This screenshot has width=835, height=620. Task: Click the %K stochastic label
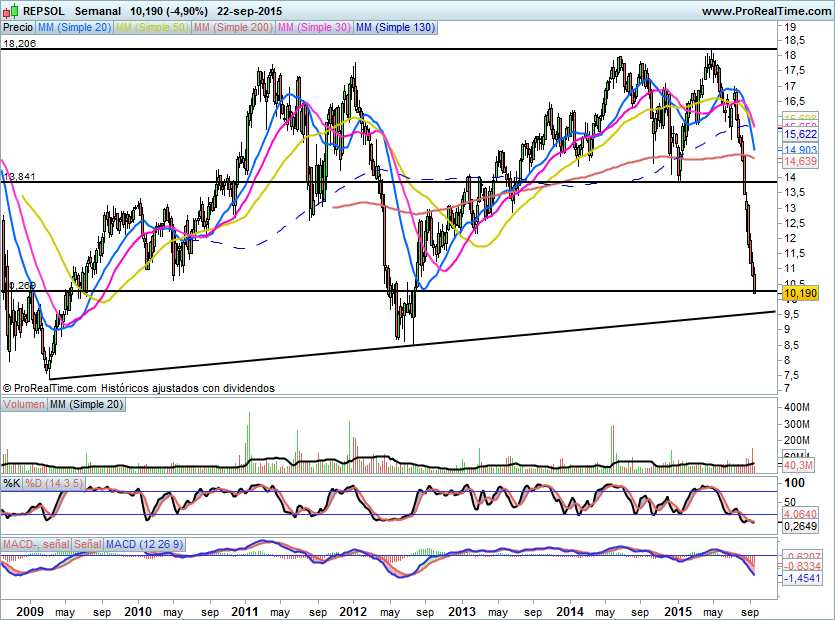(x=12, y=483)
